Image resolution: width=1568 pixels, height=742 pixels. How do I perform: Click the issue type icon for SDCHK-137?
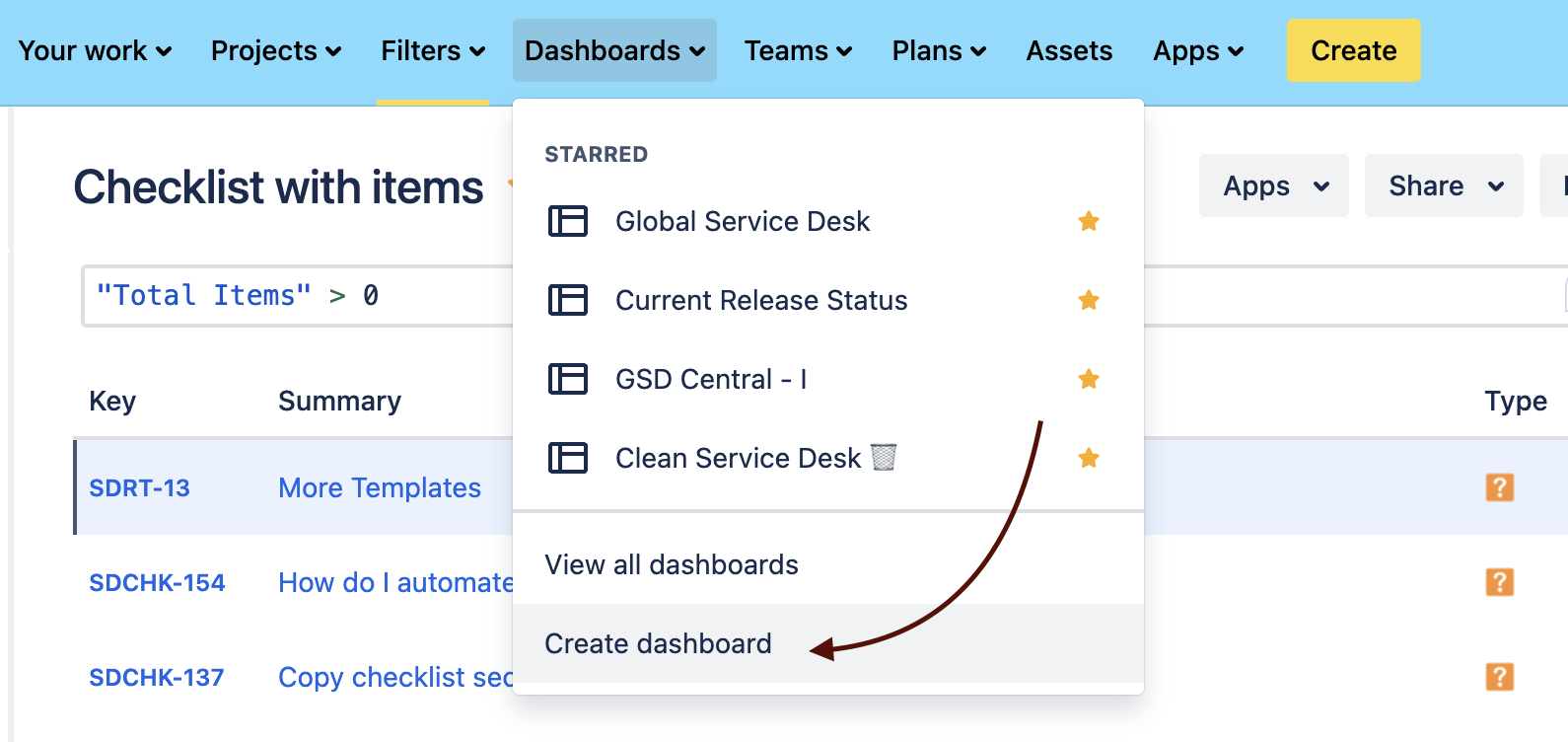(1499, 677)
